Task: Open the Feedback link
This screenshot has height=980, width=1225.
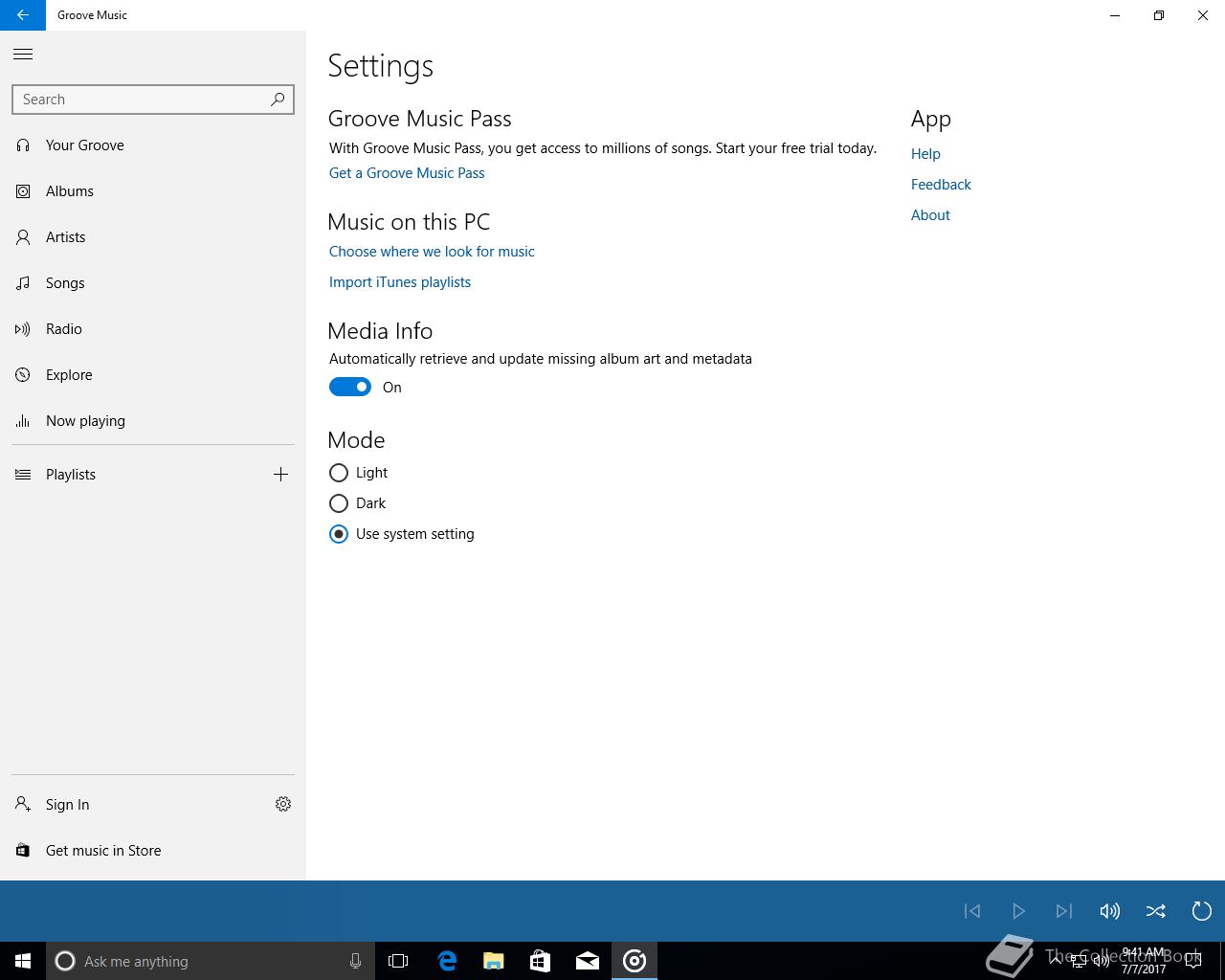Action: tap(941, 185)
